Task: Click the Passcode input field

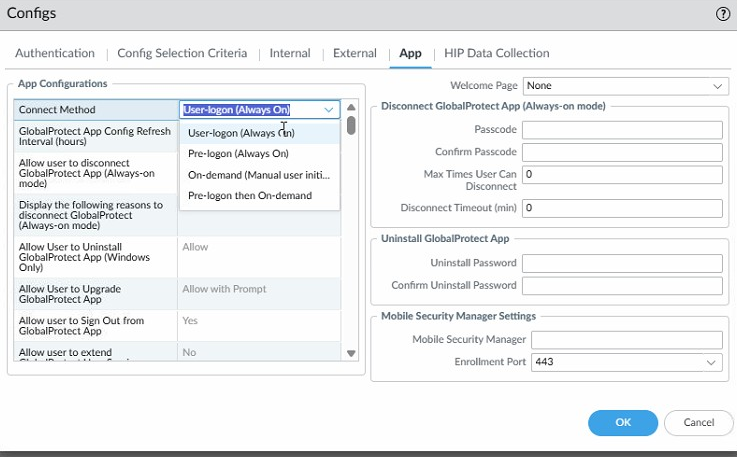Action: tap(622, 130)
